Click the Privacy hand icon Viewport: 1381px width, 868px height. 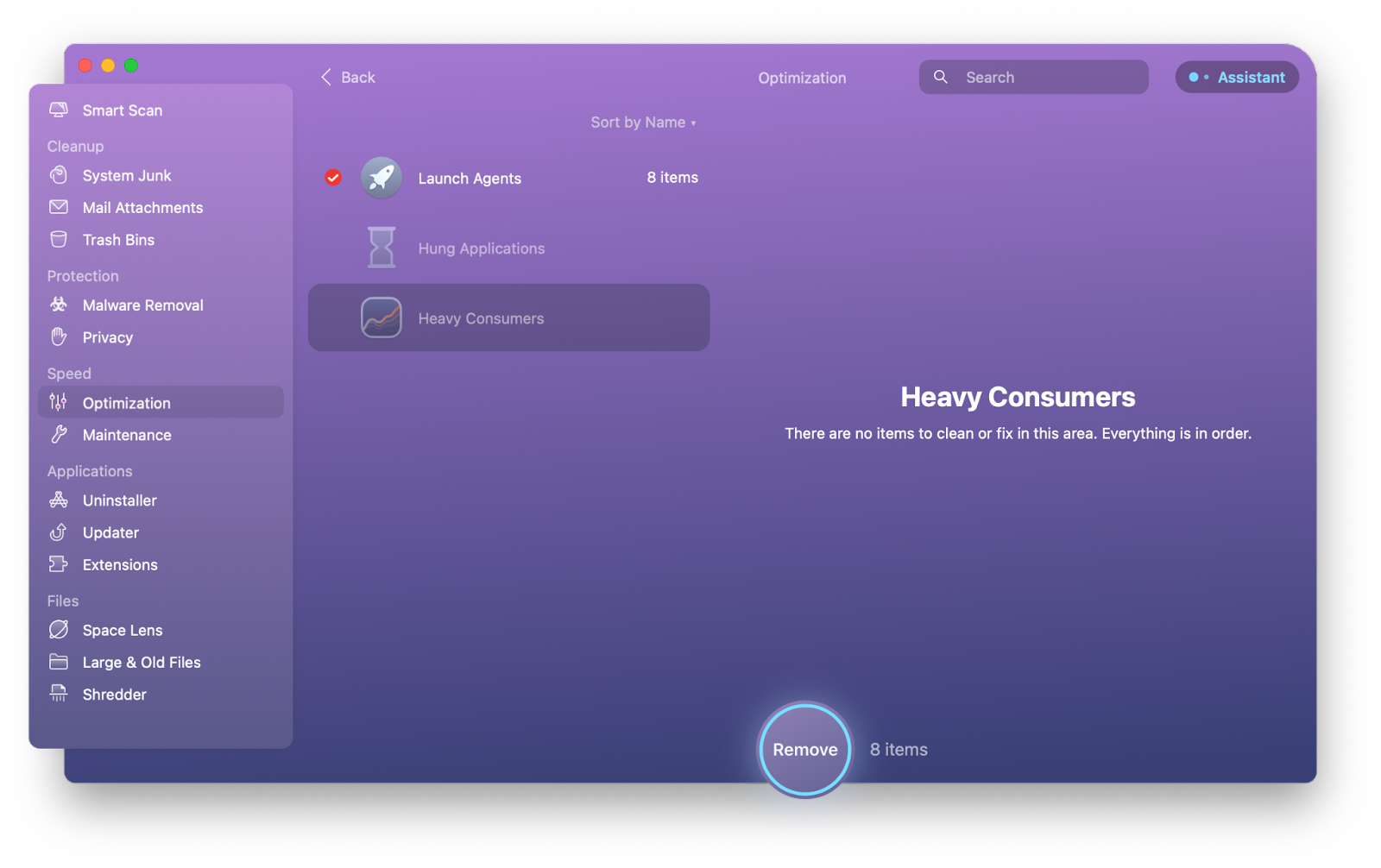pos(59,337)
